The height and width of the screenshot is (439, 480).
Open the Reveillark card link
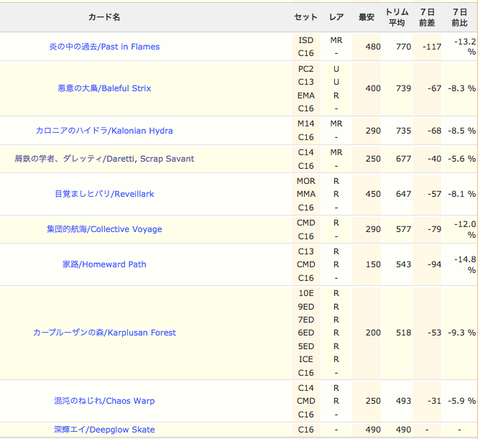tap(104, 194)
